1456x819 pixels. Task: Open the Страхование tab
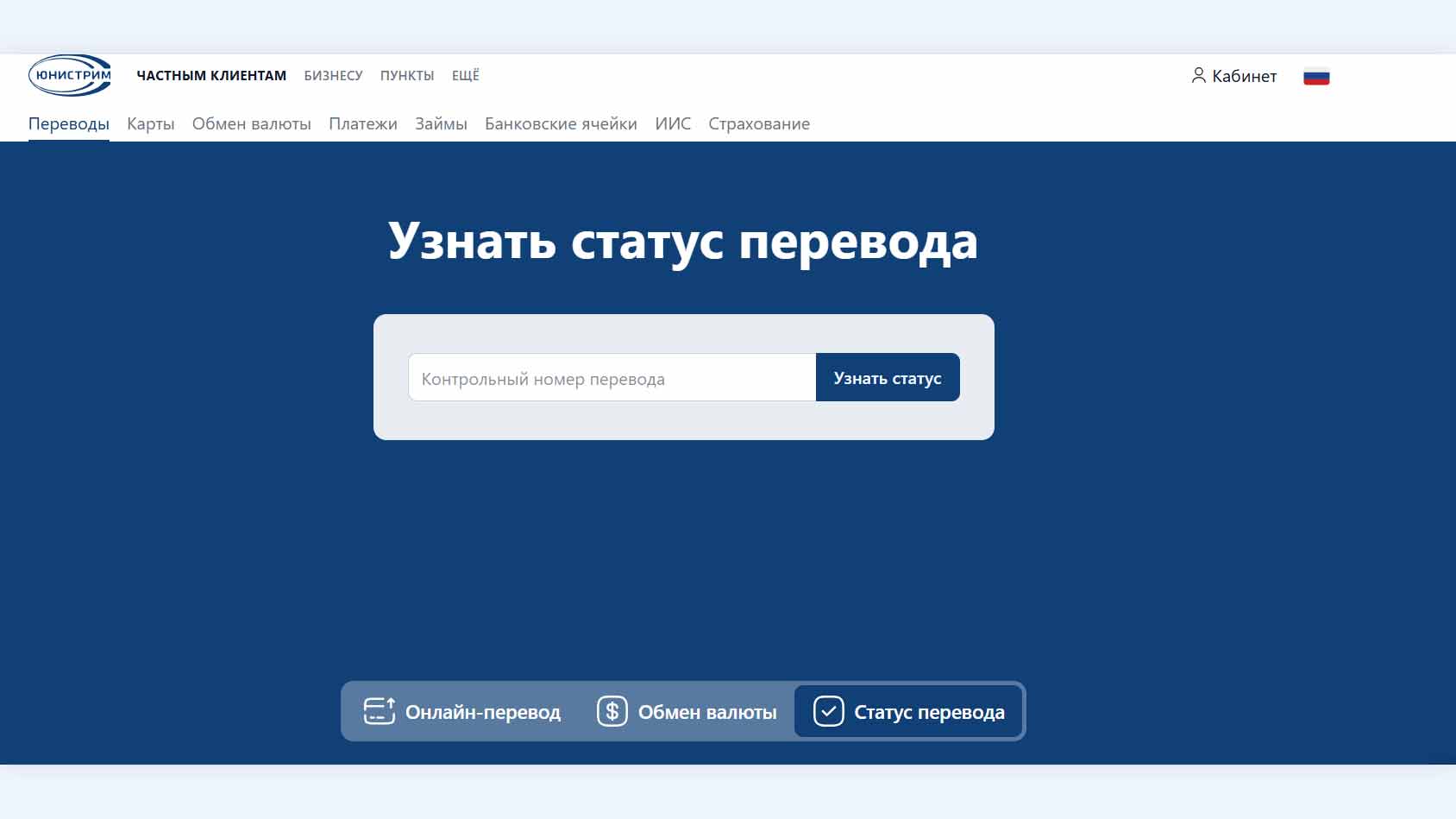759,123
